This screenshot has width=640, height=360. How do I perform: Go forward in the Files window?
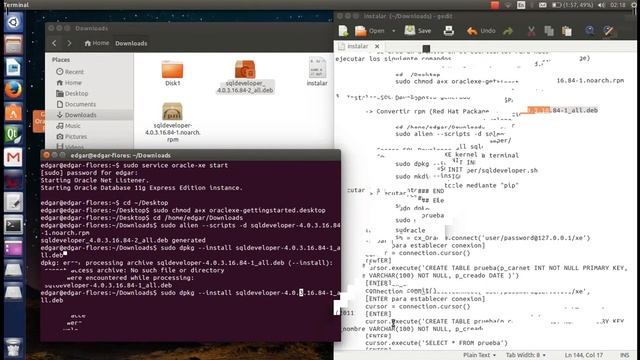(x=69, y=43)
